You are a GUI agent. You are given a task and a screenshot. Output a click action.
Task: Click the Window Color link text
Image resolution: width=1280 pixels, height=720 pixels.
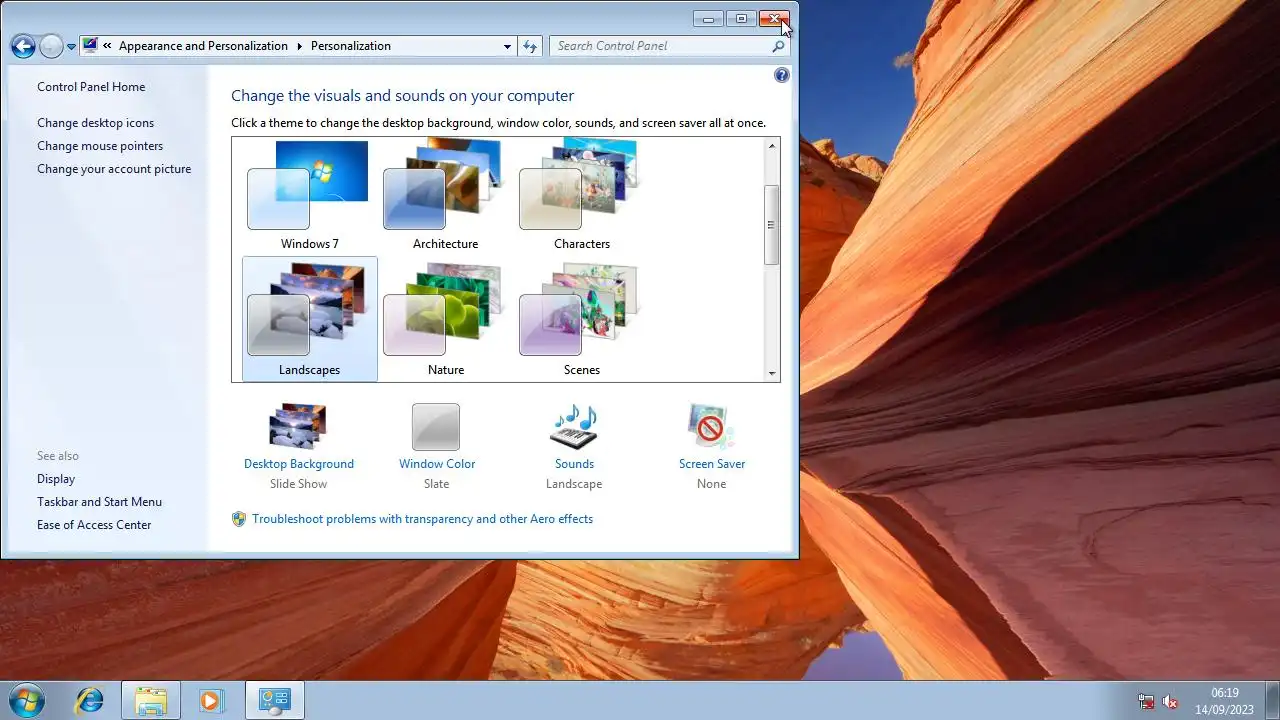[x=437, y=464]
